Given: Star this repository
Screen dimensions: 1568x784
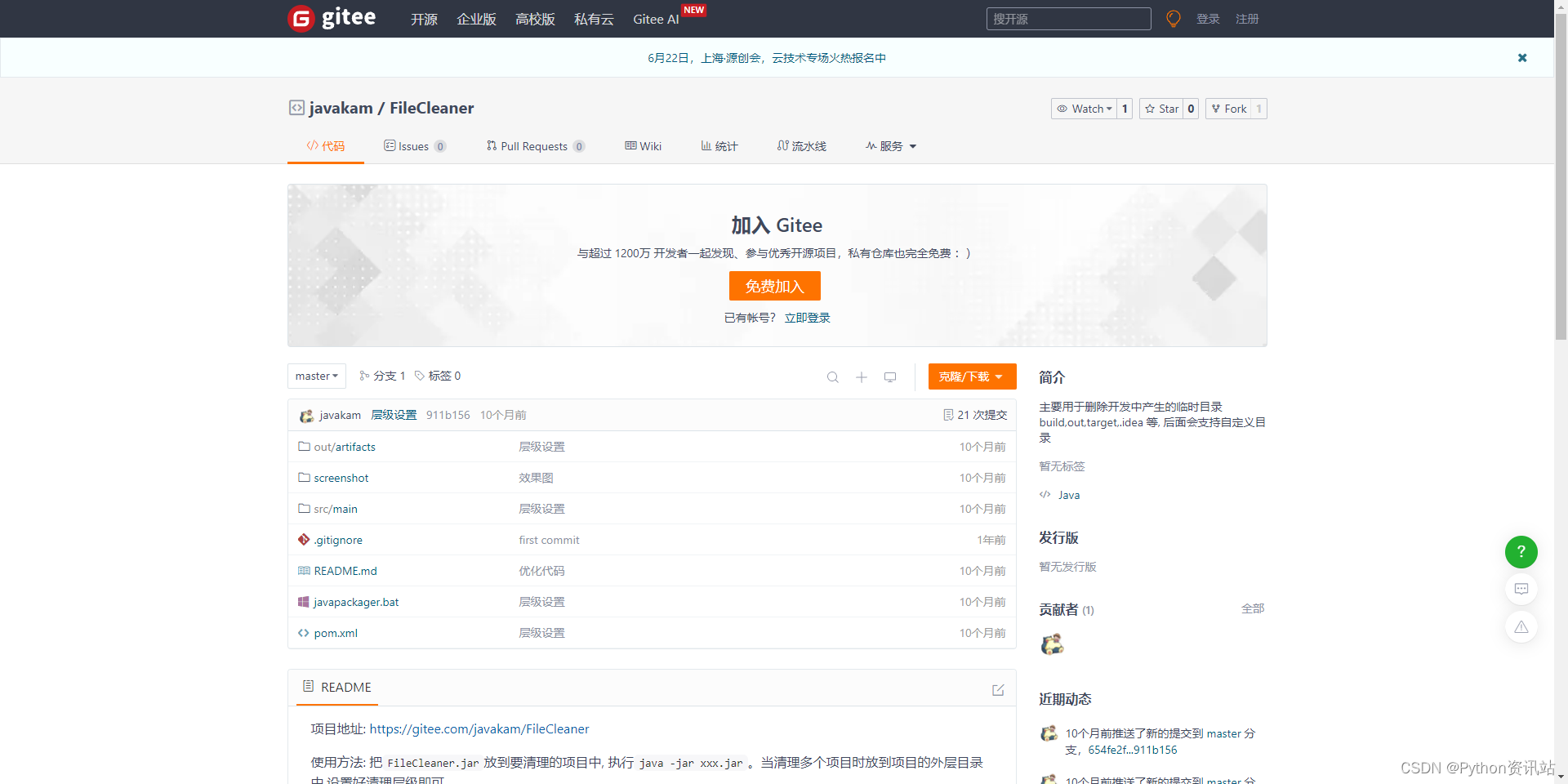Looking at the screenshot, I should point(1161,109).
